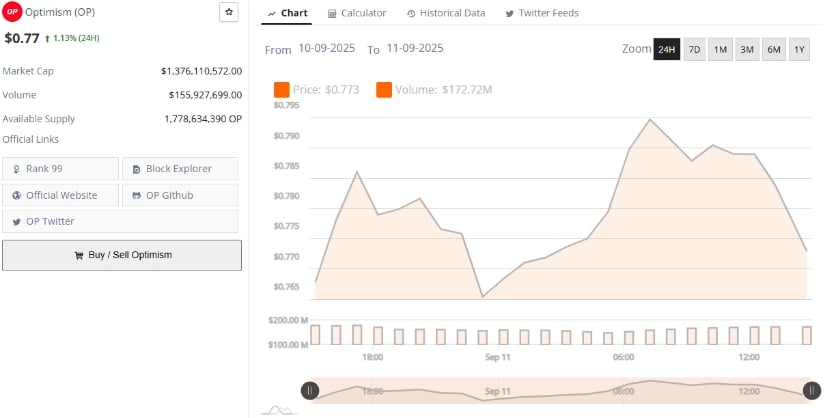
Task: Click the Github icon beside OP Github
Action: (x=136, y=195)
